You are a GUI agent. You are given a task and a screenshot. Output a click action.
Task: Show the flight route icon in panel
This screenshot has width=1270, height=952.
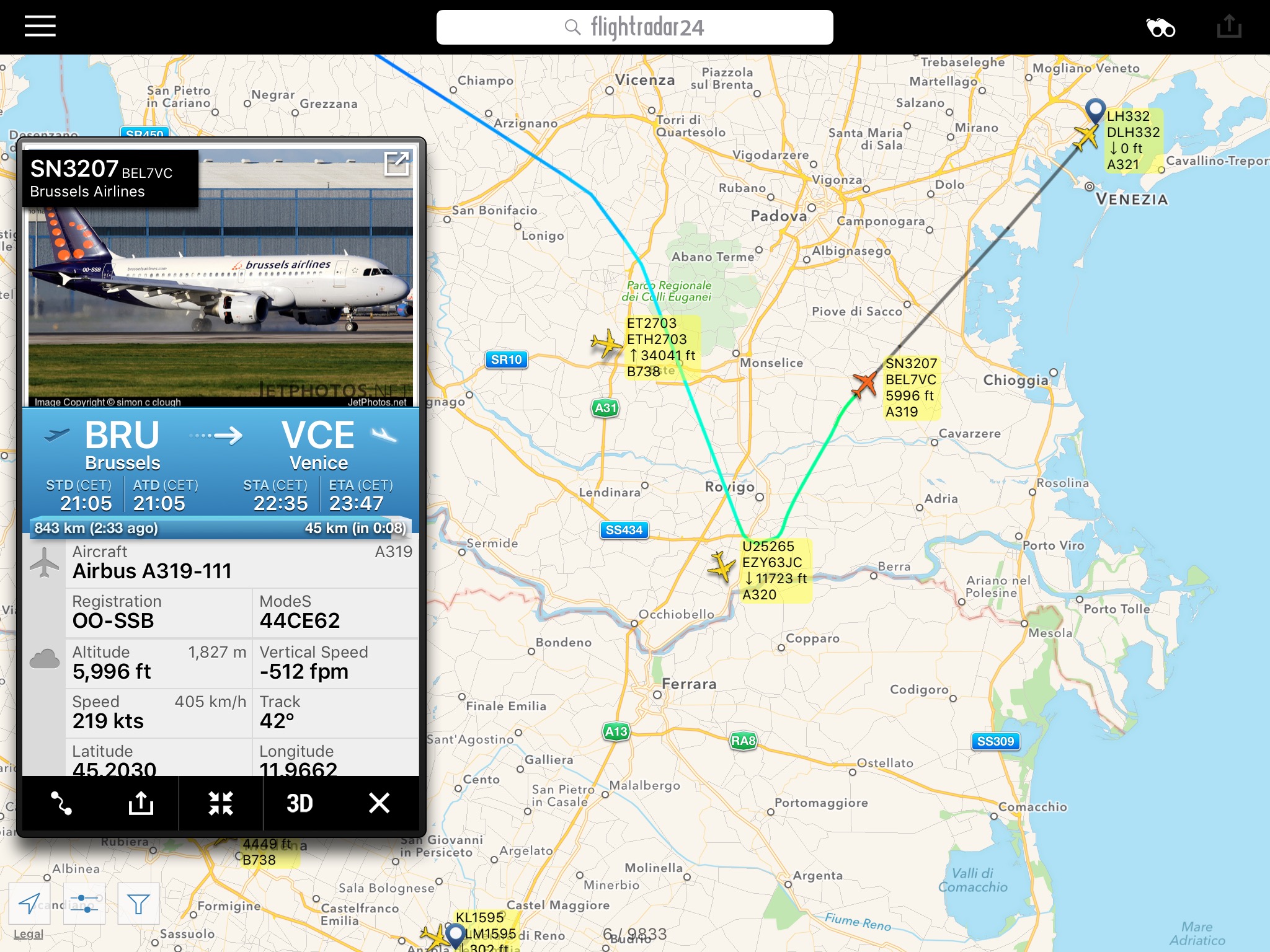click(61, 803)
